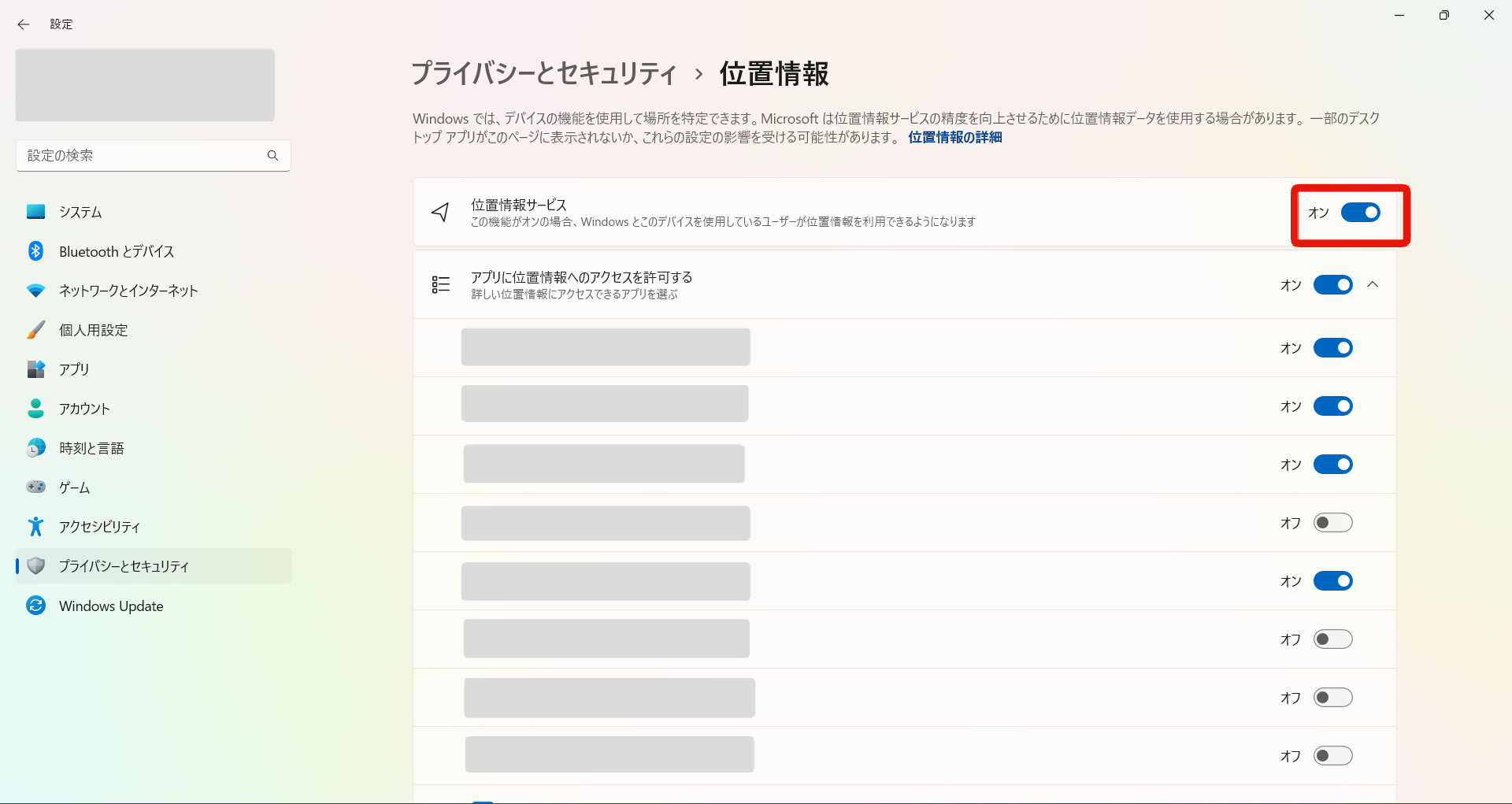Image resolution: width=1512 pixels, height=804 pixels.
Task: Open システム via its monitor icon
Action: click(35, 212)
